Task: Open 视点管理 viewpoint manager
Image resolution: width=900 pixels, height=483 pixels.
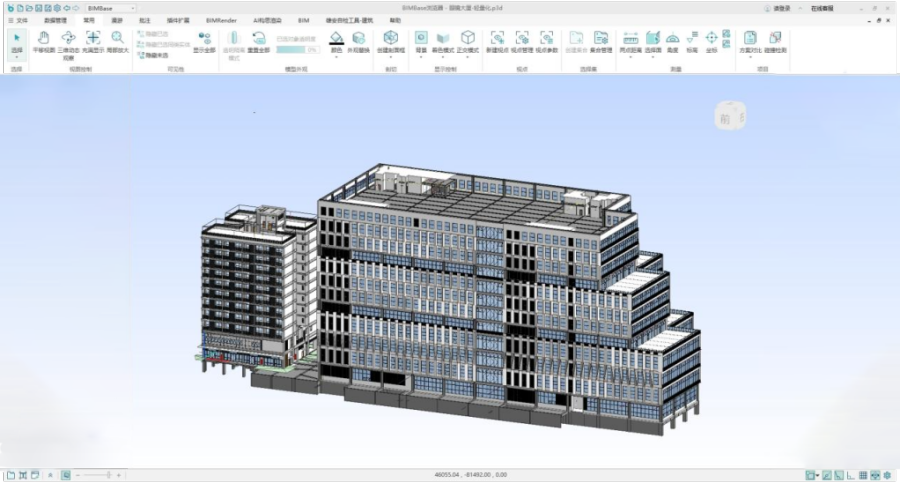Action: click(x=522, y=41)
